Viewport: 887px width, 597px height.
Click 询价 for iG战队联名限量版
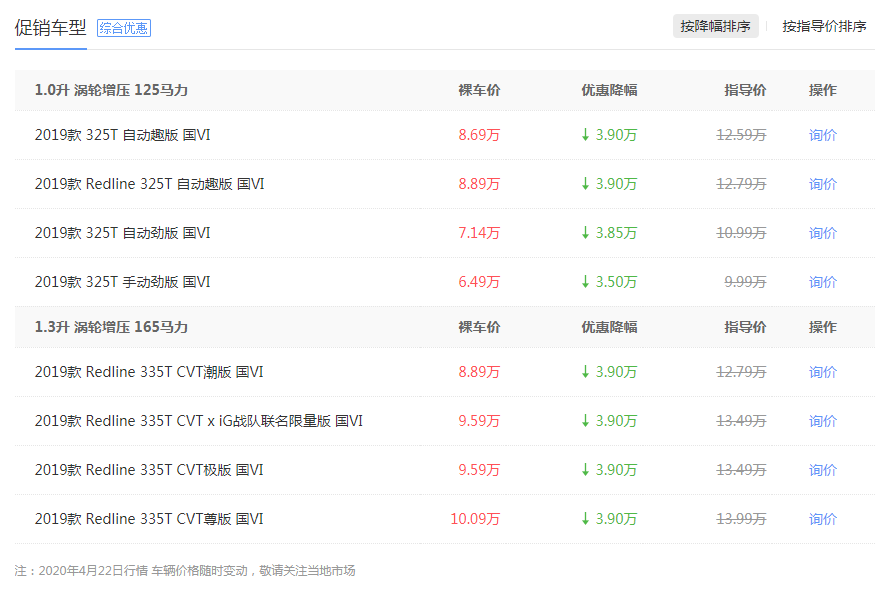point(823,421)
